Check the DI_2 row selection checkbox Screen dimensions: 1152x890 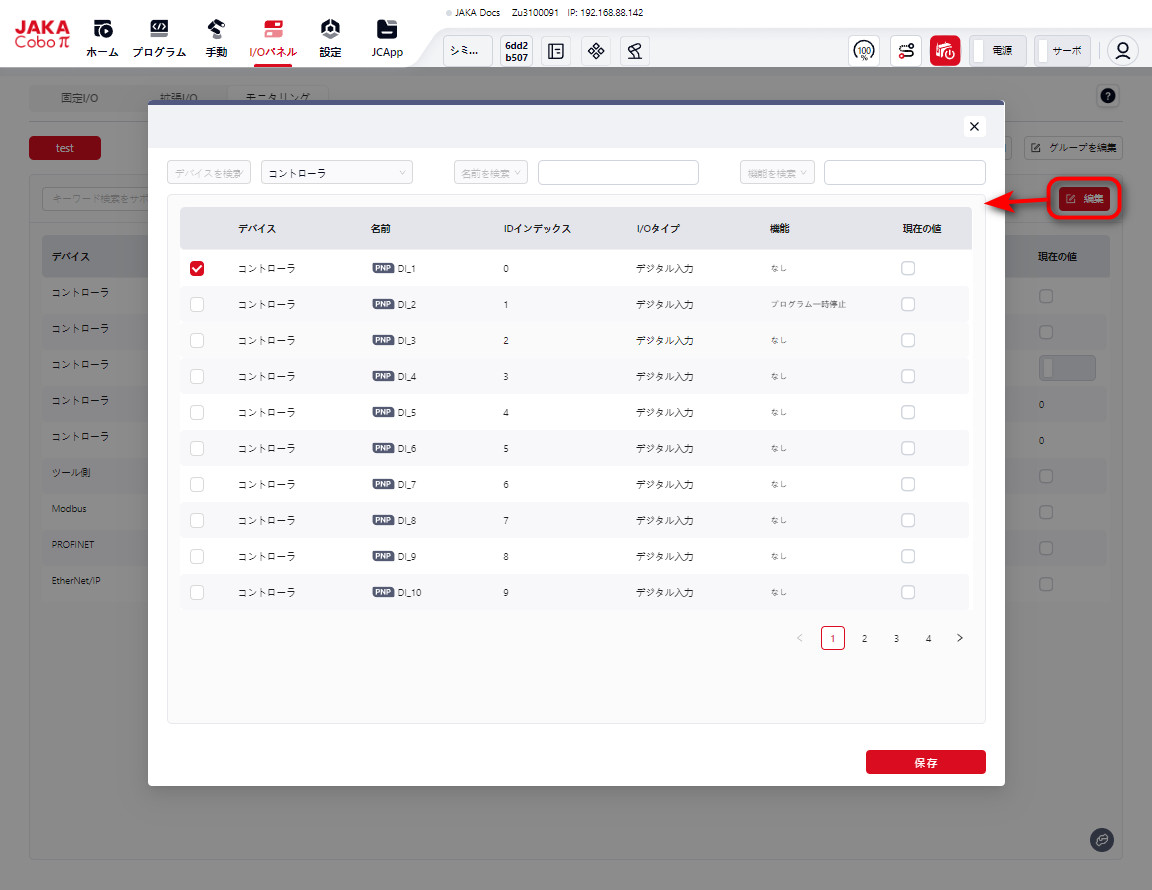197,304
